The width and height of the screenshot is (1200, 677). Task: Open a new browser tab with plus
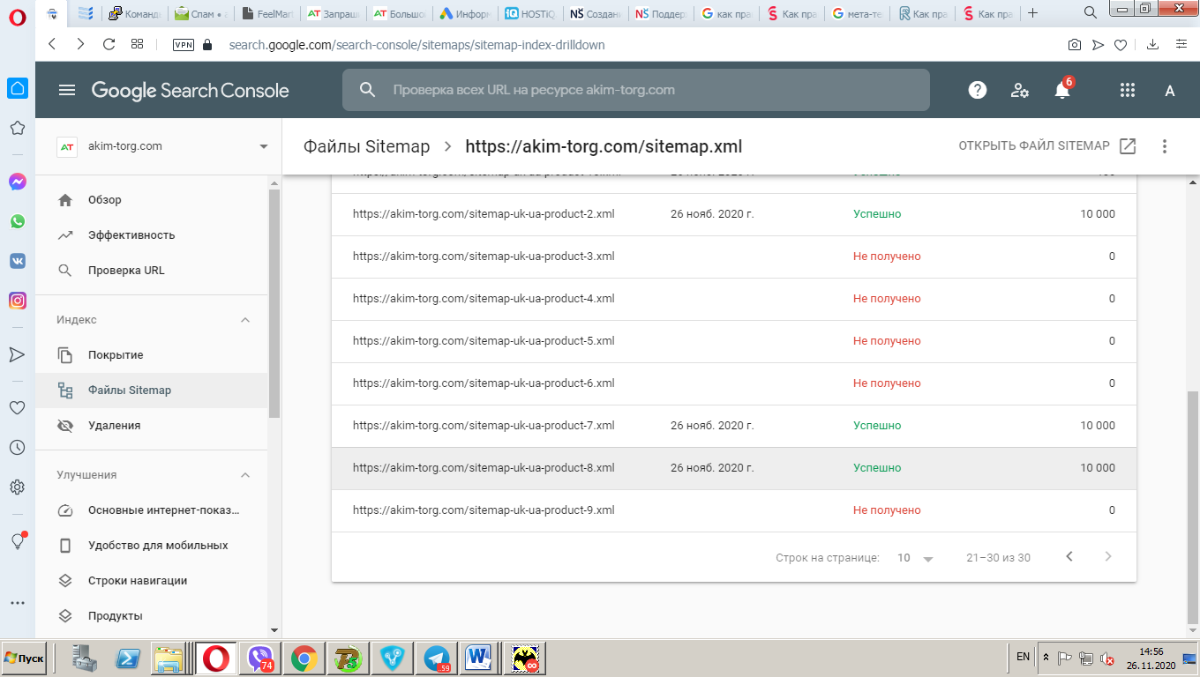tap(1033, 13)
